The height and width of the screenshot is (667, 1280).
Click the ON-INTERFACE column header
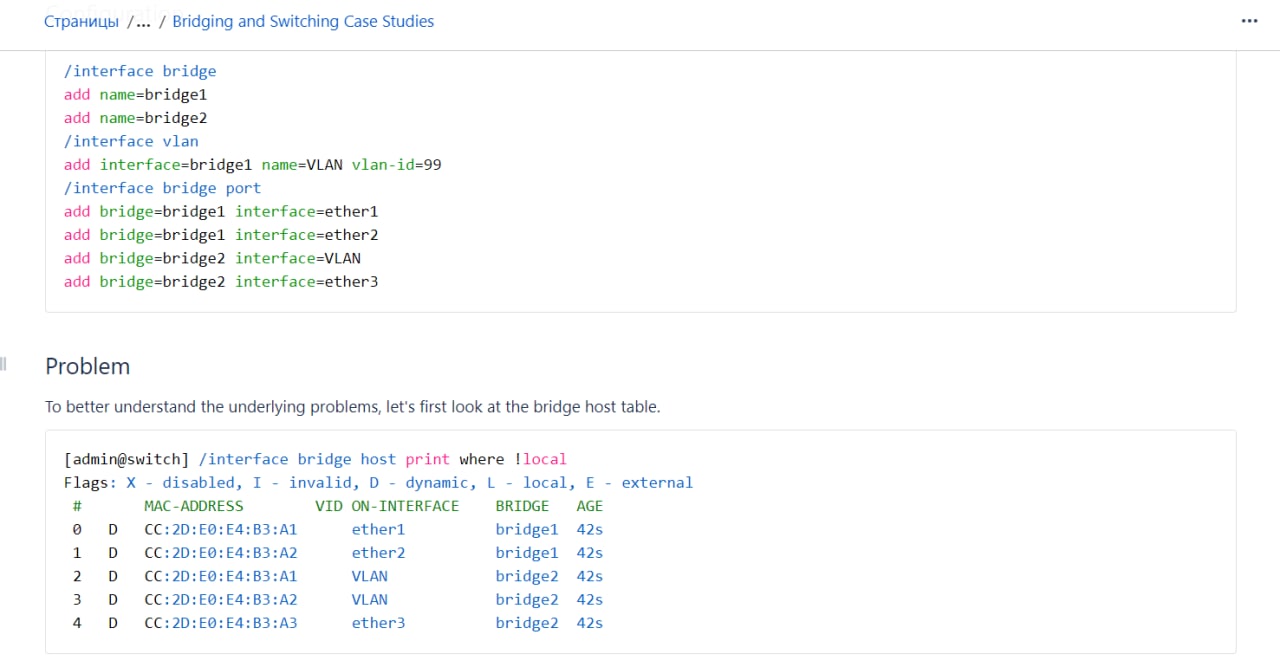(x=405, y=506)
